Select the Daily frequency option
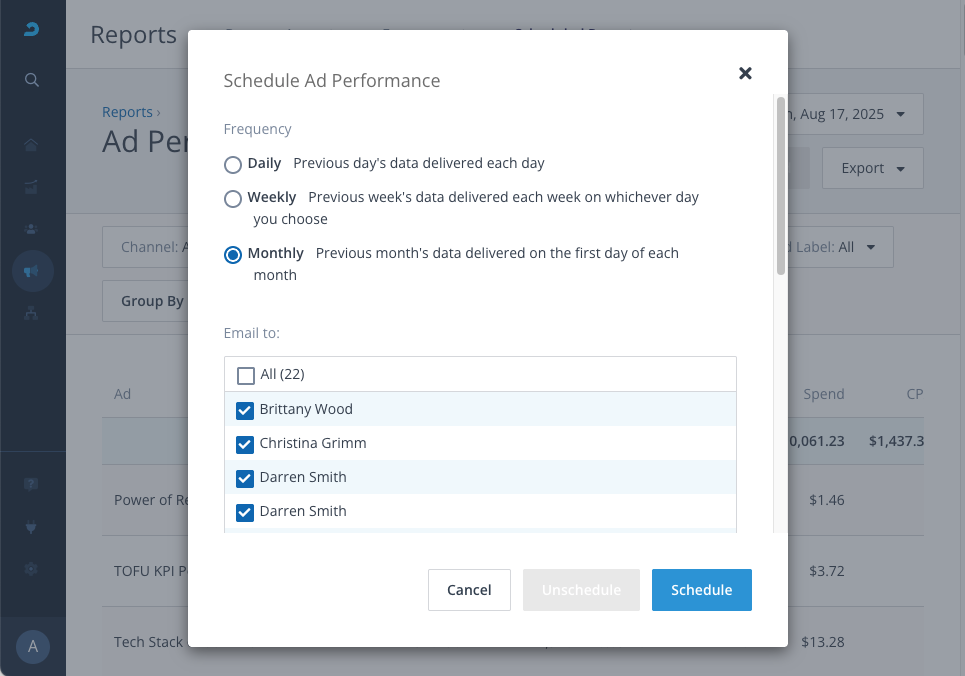965x676 pixels. coord(233,164)
